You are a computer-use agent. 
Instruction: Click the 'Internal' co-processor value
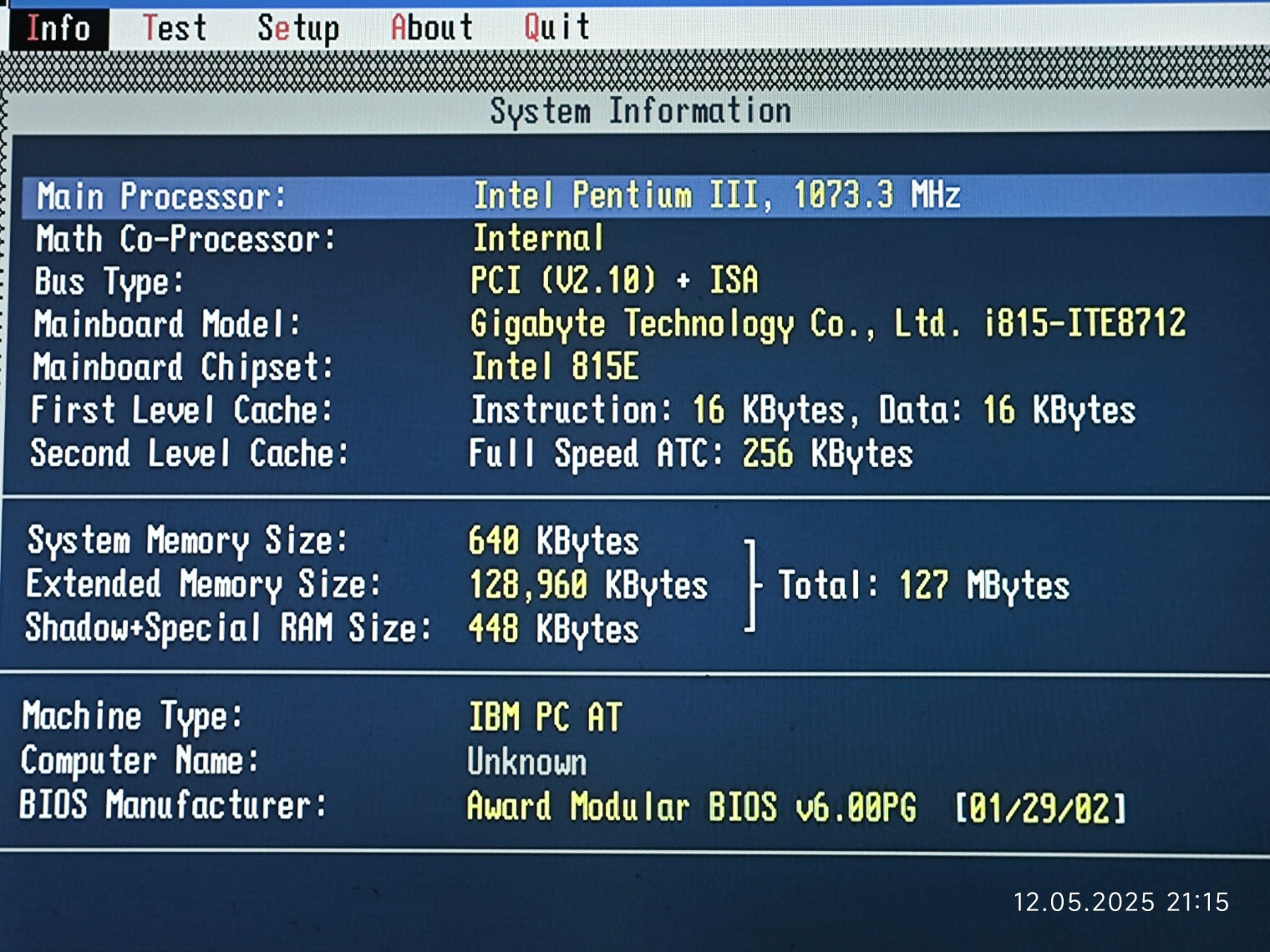tap(537, 239)
